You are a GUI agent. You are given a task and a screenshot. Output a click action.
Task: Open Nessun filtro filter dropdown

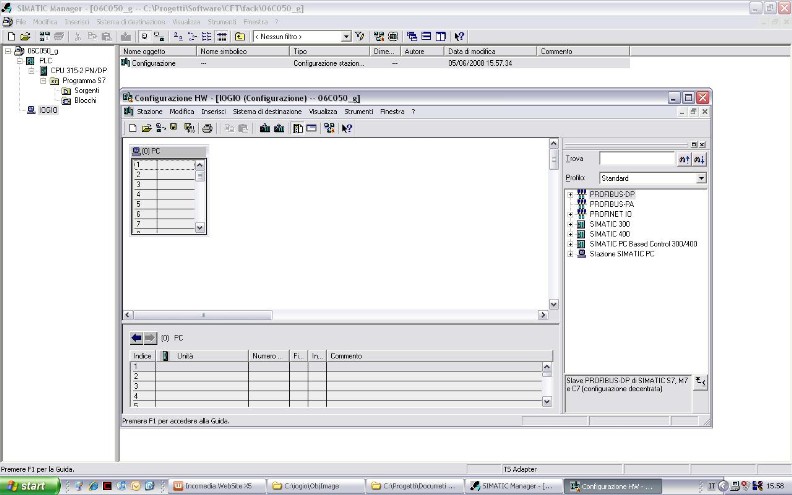point(346,36)
